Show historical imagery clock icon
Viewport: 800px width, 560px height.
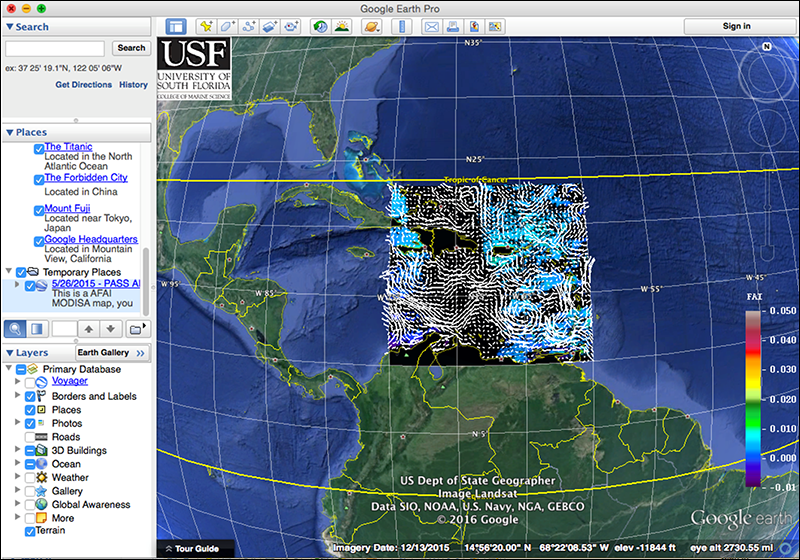pos(320,27)
